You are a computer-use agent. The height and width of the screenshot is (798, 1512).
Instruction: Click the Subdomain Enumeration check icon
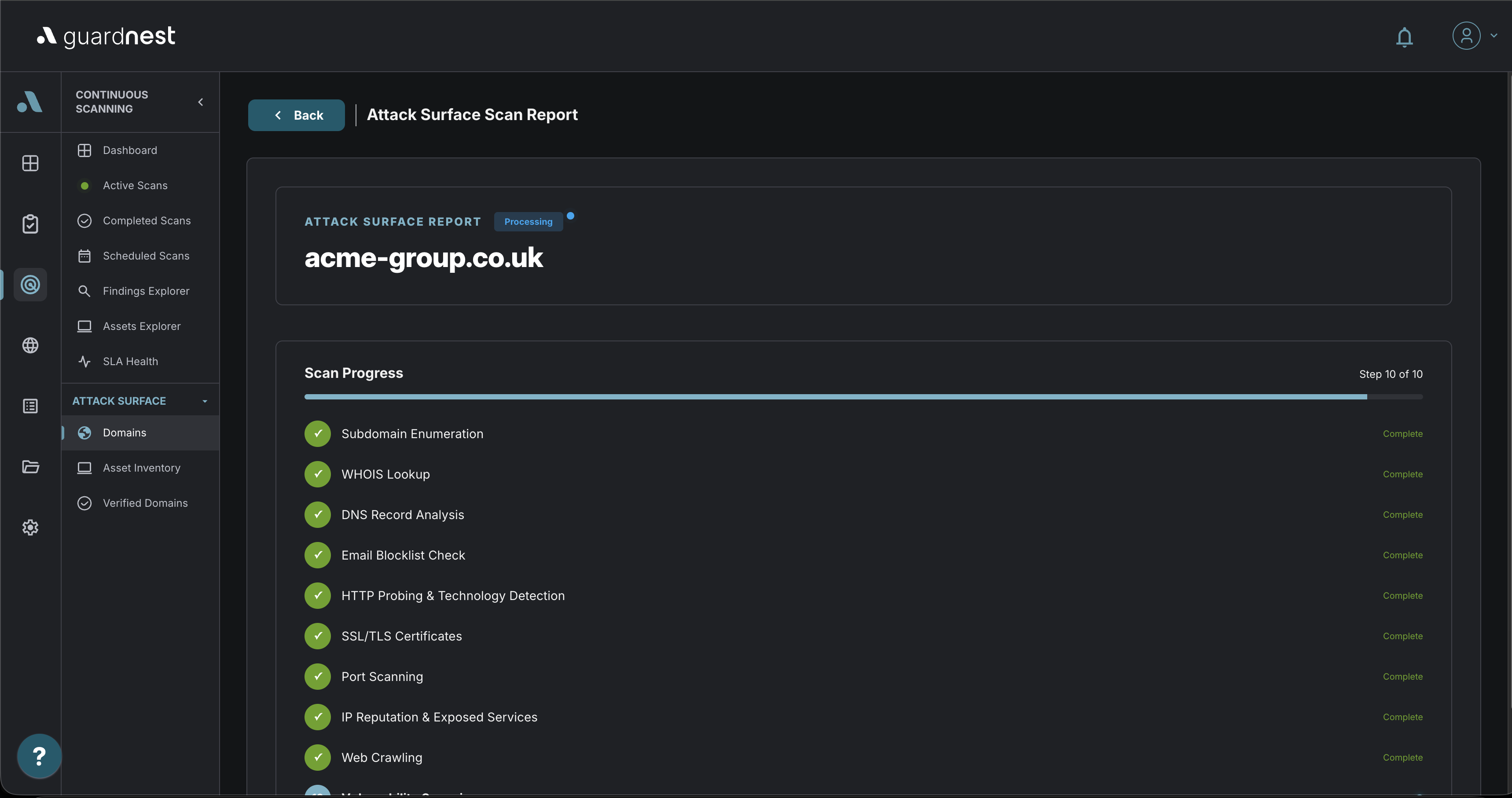click(x=318, y=434)
